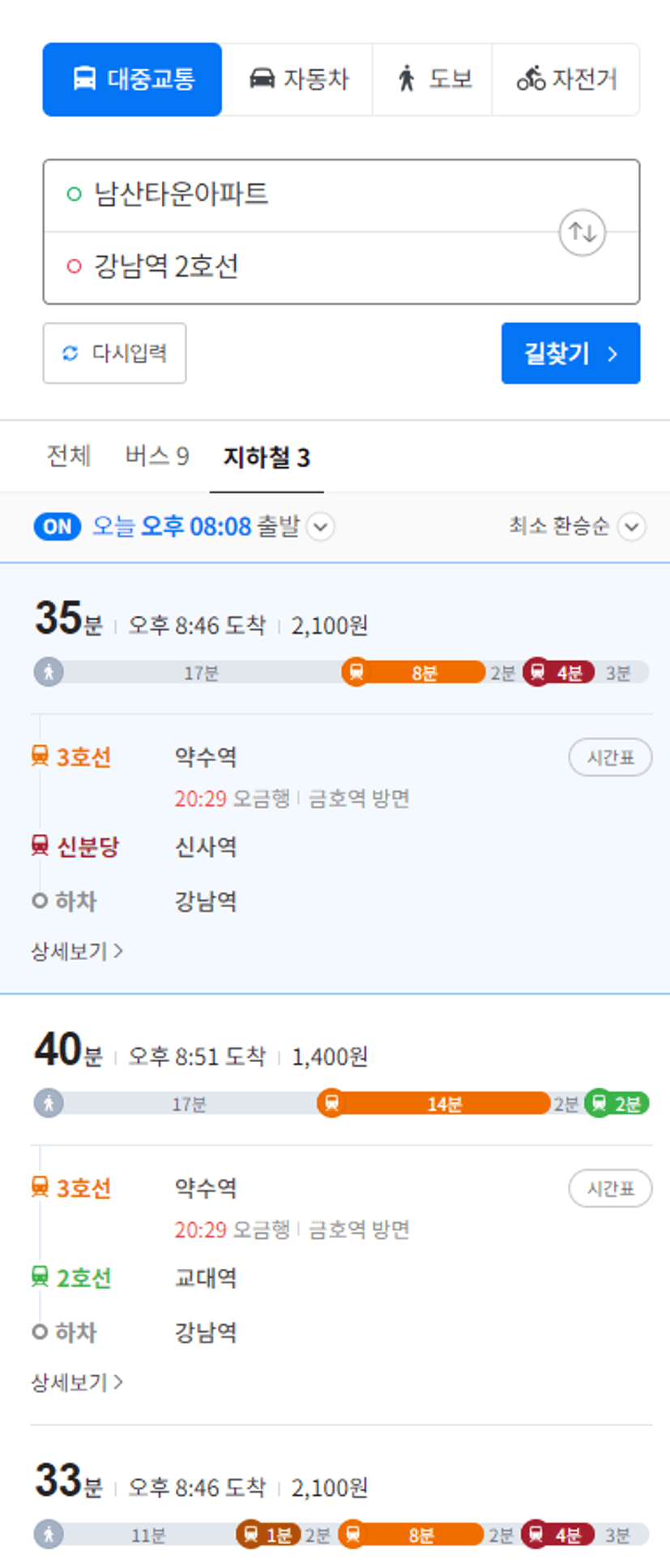Choose the 도보 walking mode

(433, 79)
